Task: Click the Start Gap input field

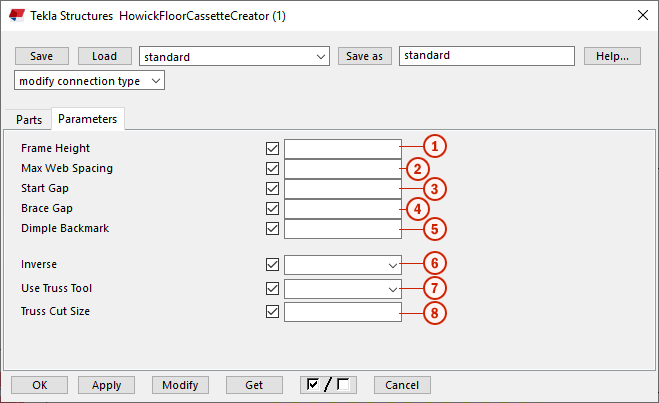Action: click(343, 189)
